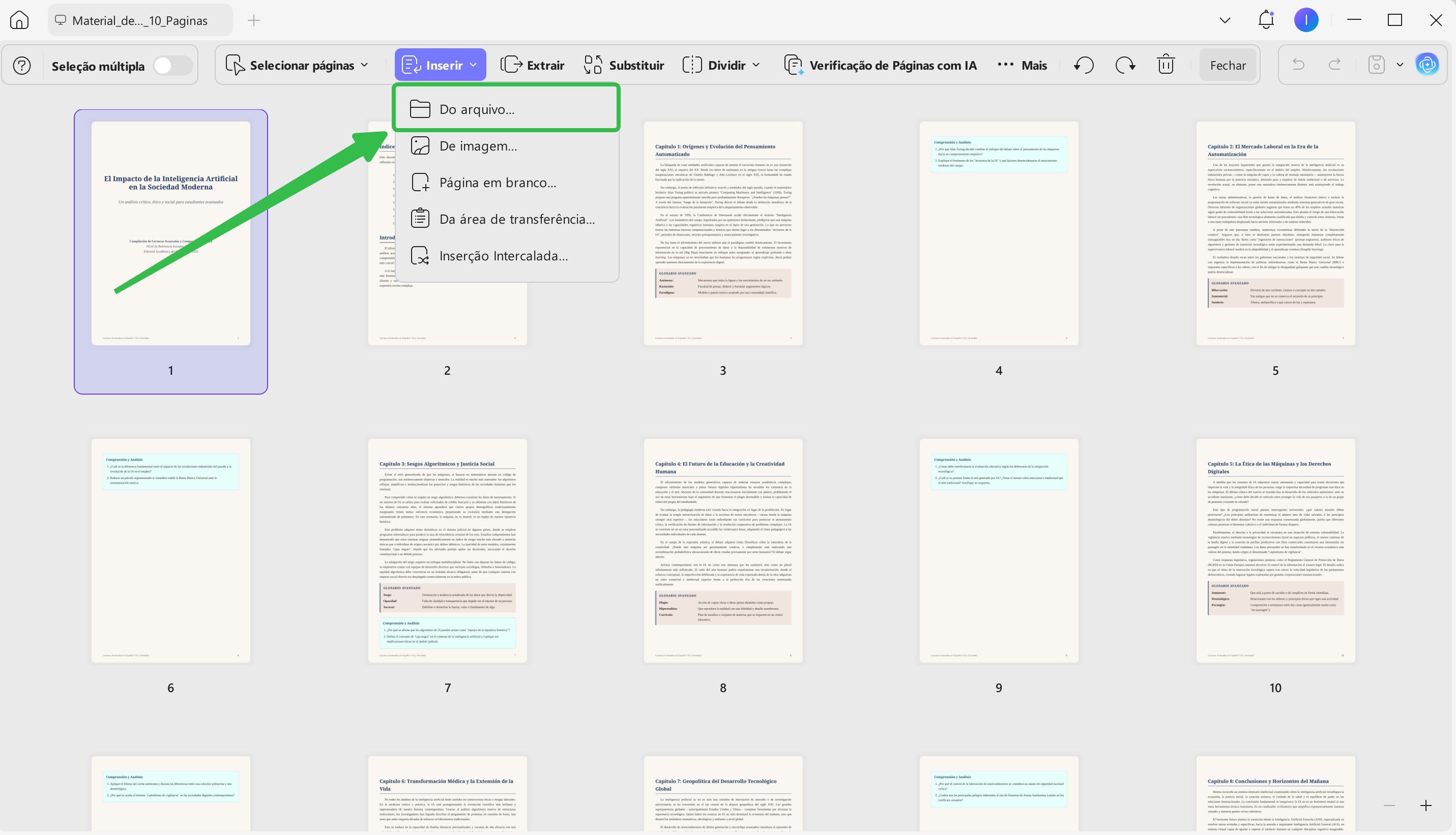Select the Capítulo 7 page thumbnail
This screenshot has height=835, width=1456.
(723, 794)
